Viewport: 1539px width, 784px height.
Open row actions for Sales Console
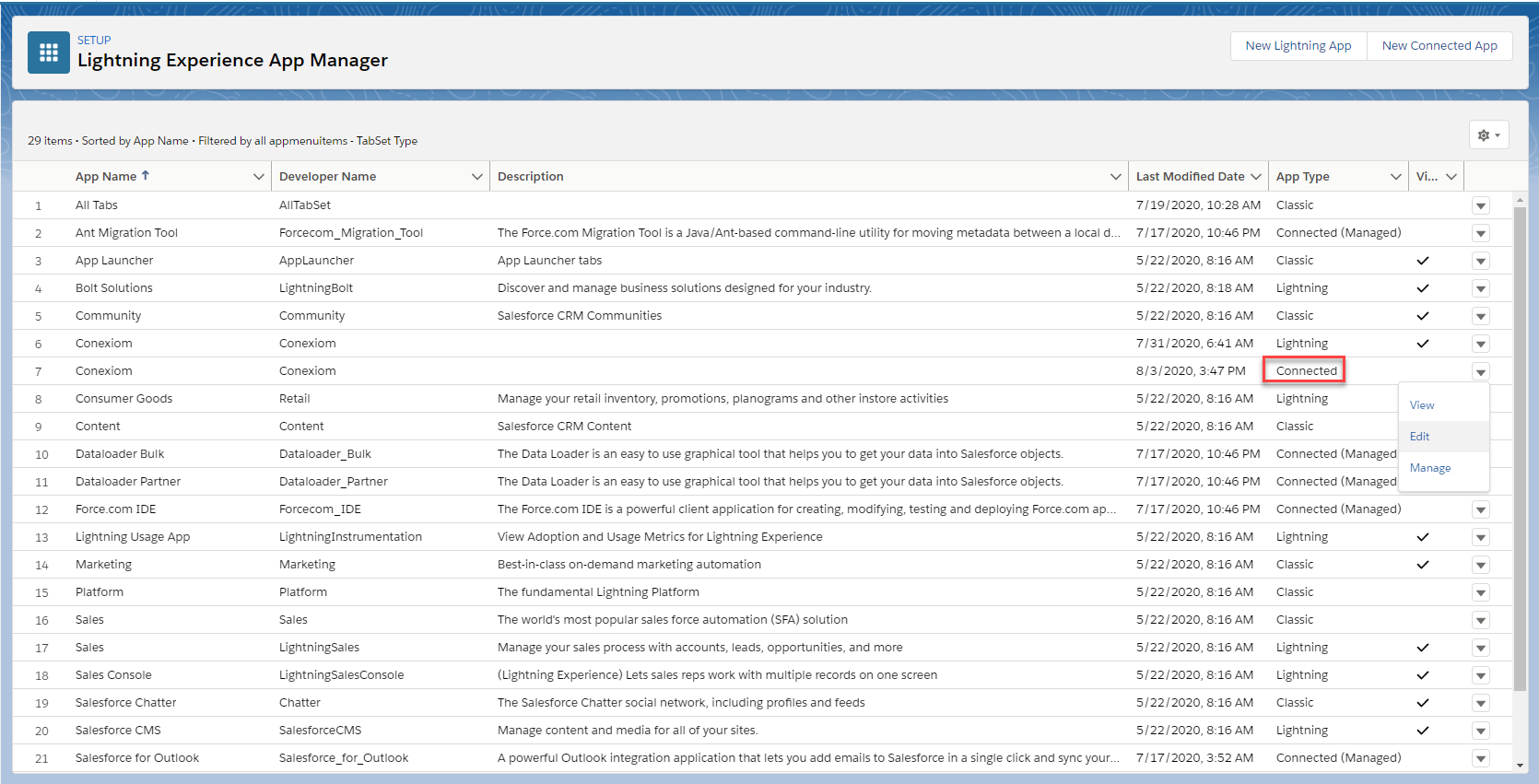pyautogui.click(x=1480, y=675)
